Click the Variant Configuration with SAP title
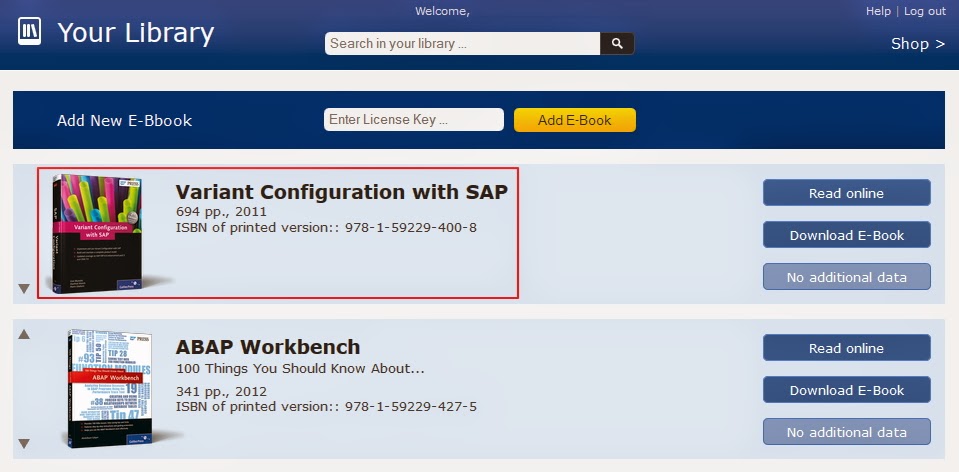Screen dimensions: 959x472 click(341, 192)
